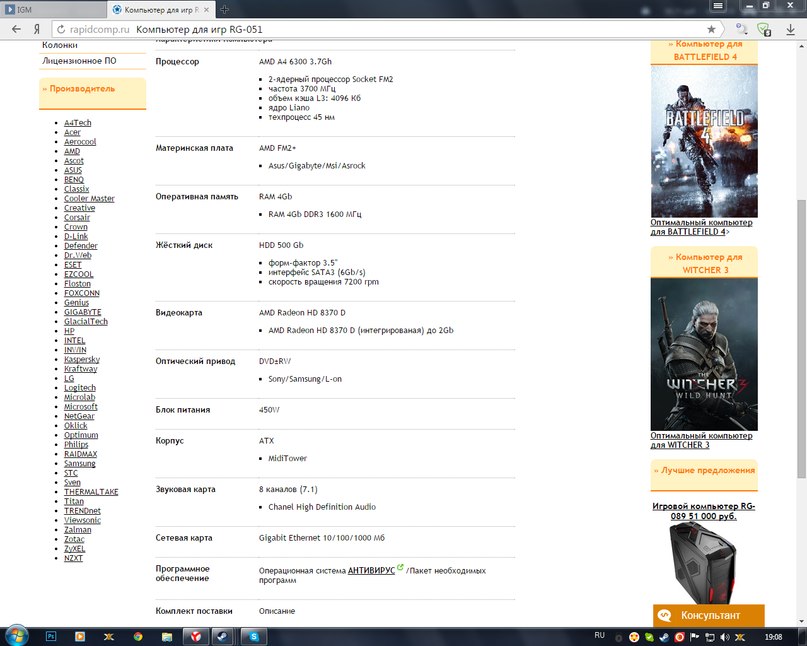807x646 pixels.
Task: Click the green shield protection icon
Action: point(764,29)
